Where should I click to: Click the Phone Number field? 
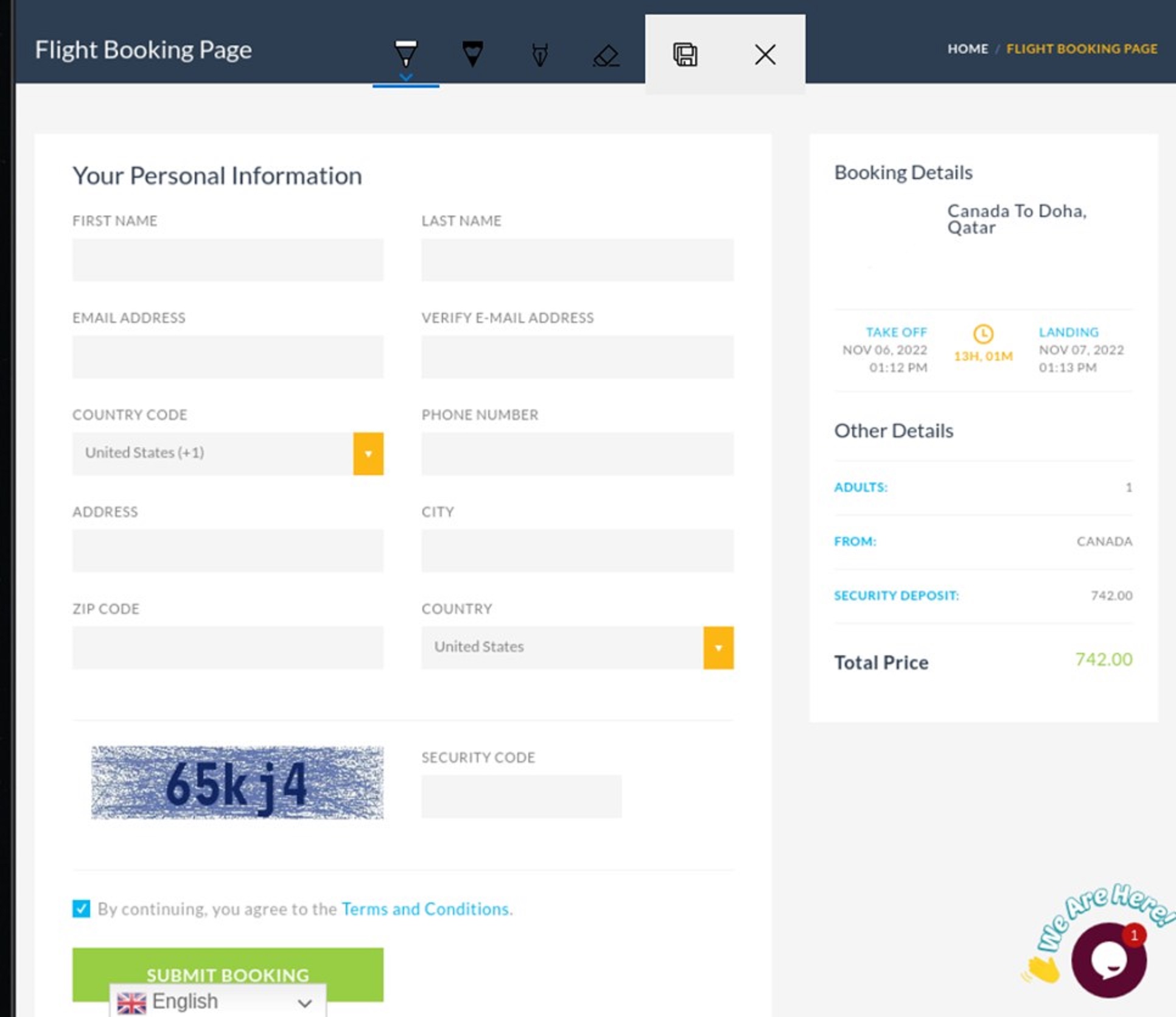click(577, 454)
